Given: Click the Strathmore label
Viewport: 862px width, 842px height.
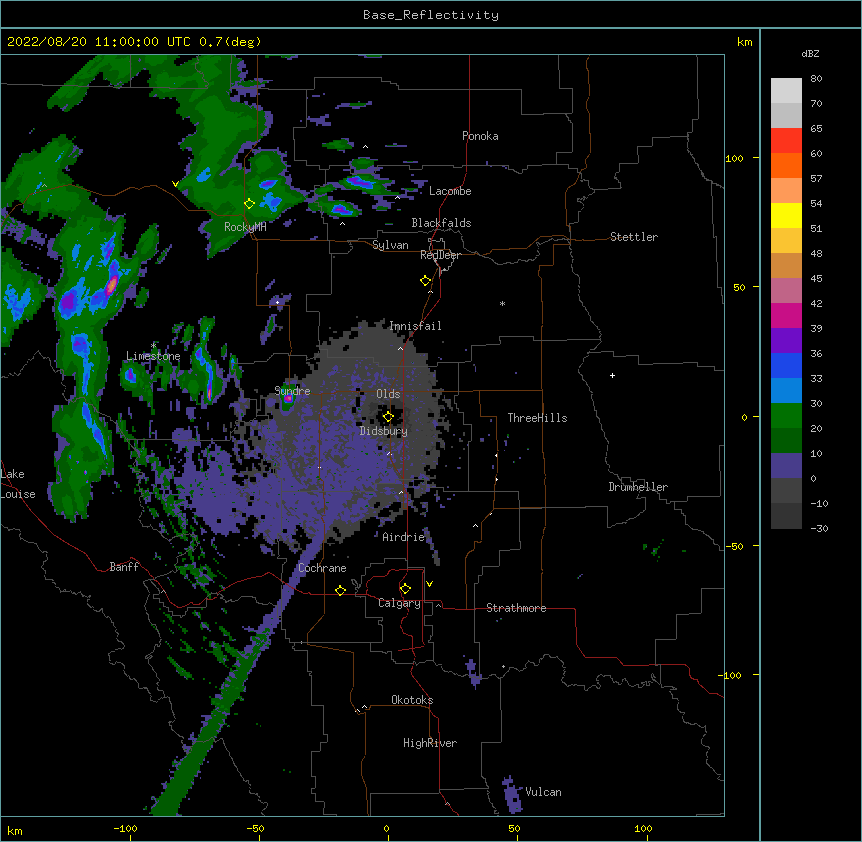Looking at the screenshot, I should [x=516, y=608].
